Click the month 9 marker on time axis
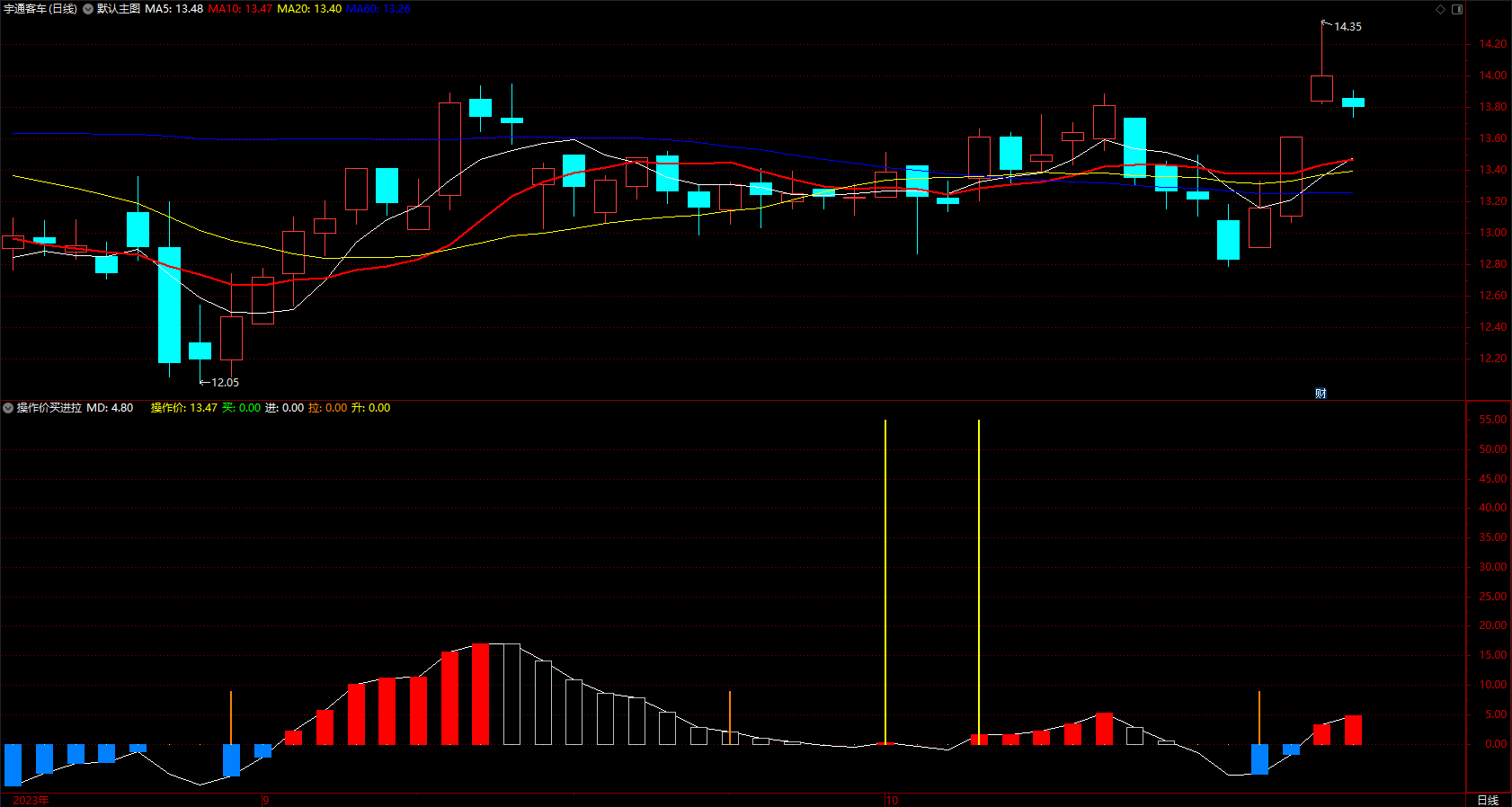Screen dimensions: 1512x807 coord(266,800)
